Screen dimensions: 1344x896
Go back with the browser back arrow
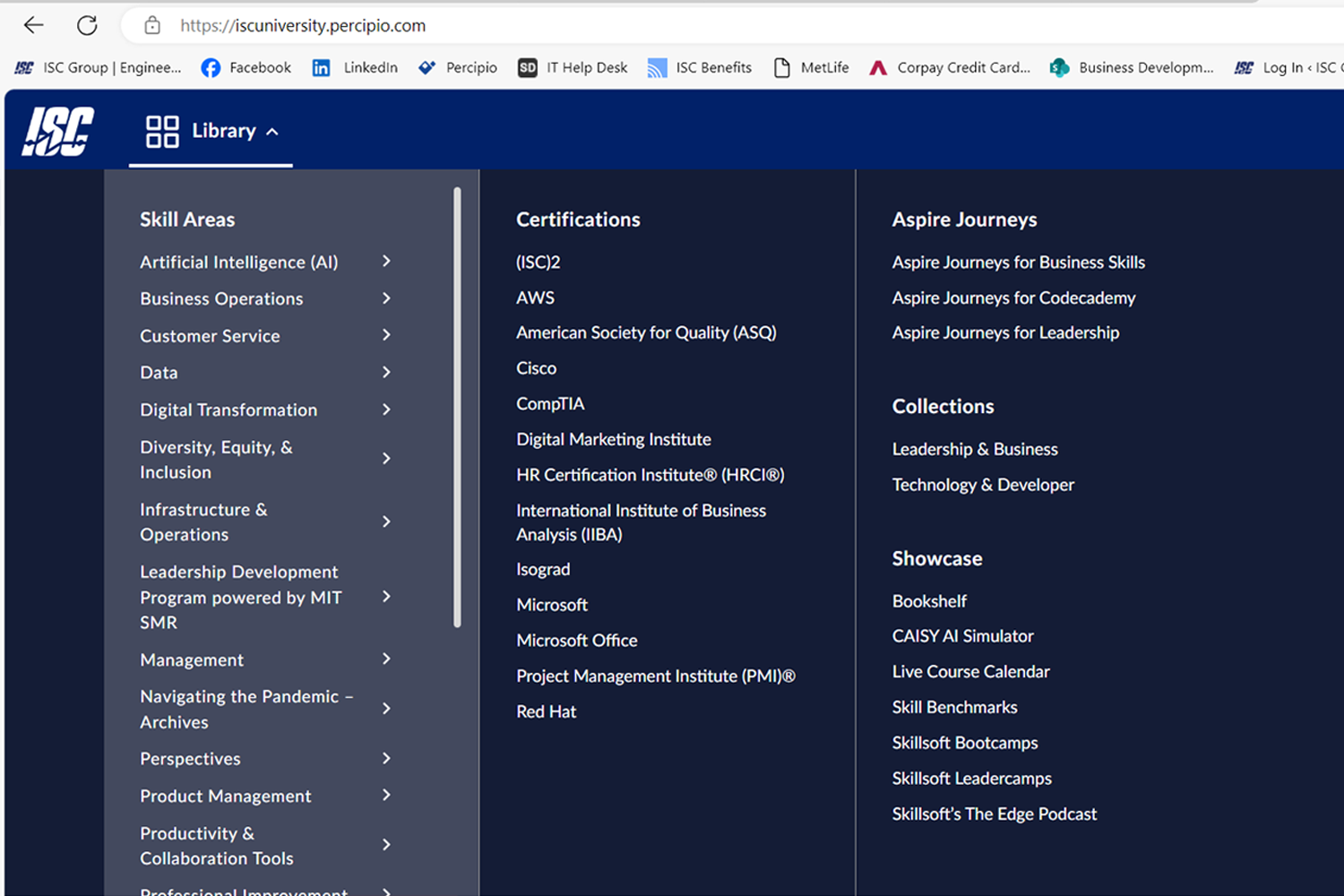click(x=34, y=25)
